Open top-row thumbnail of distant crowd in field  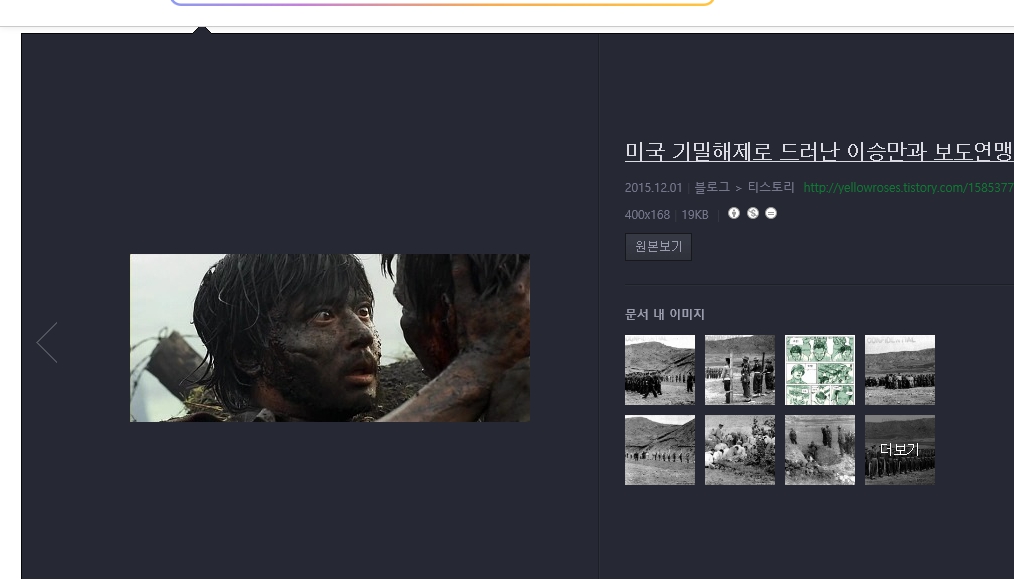click(900, 370)
